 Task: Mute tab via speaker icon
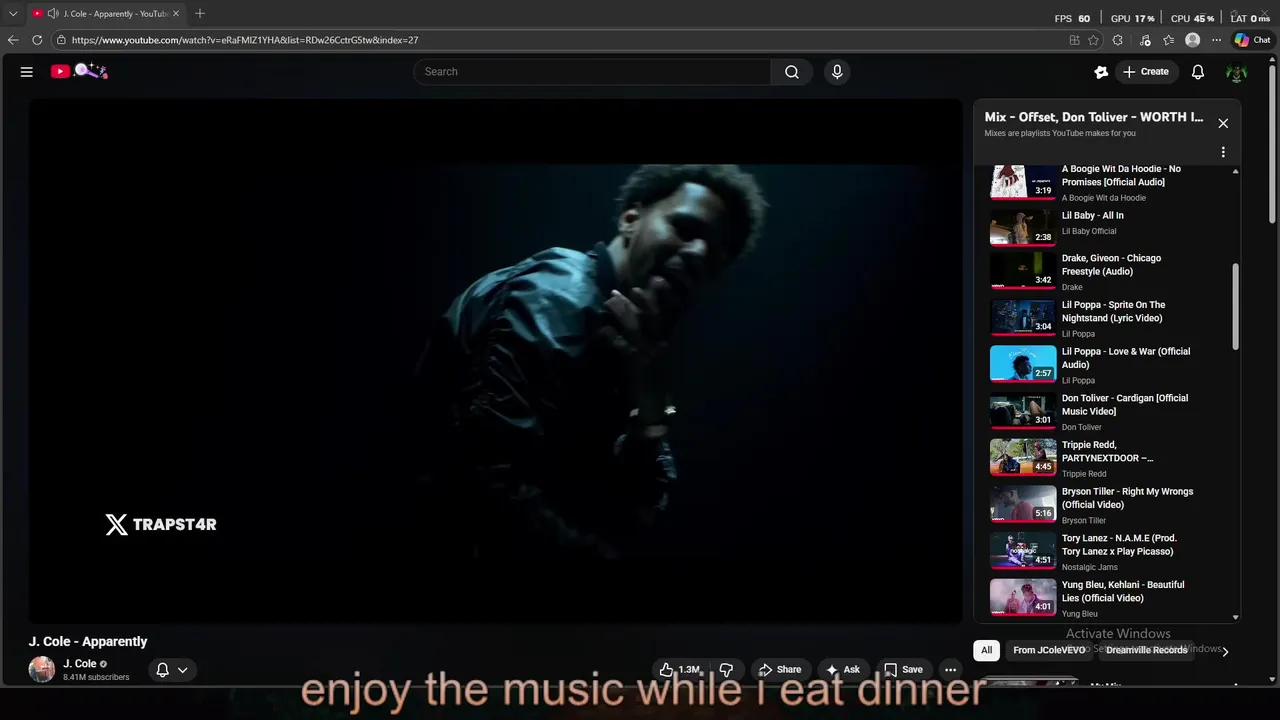(53, 14)
